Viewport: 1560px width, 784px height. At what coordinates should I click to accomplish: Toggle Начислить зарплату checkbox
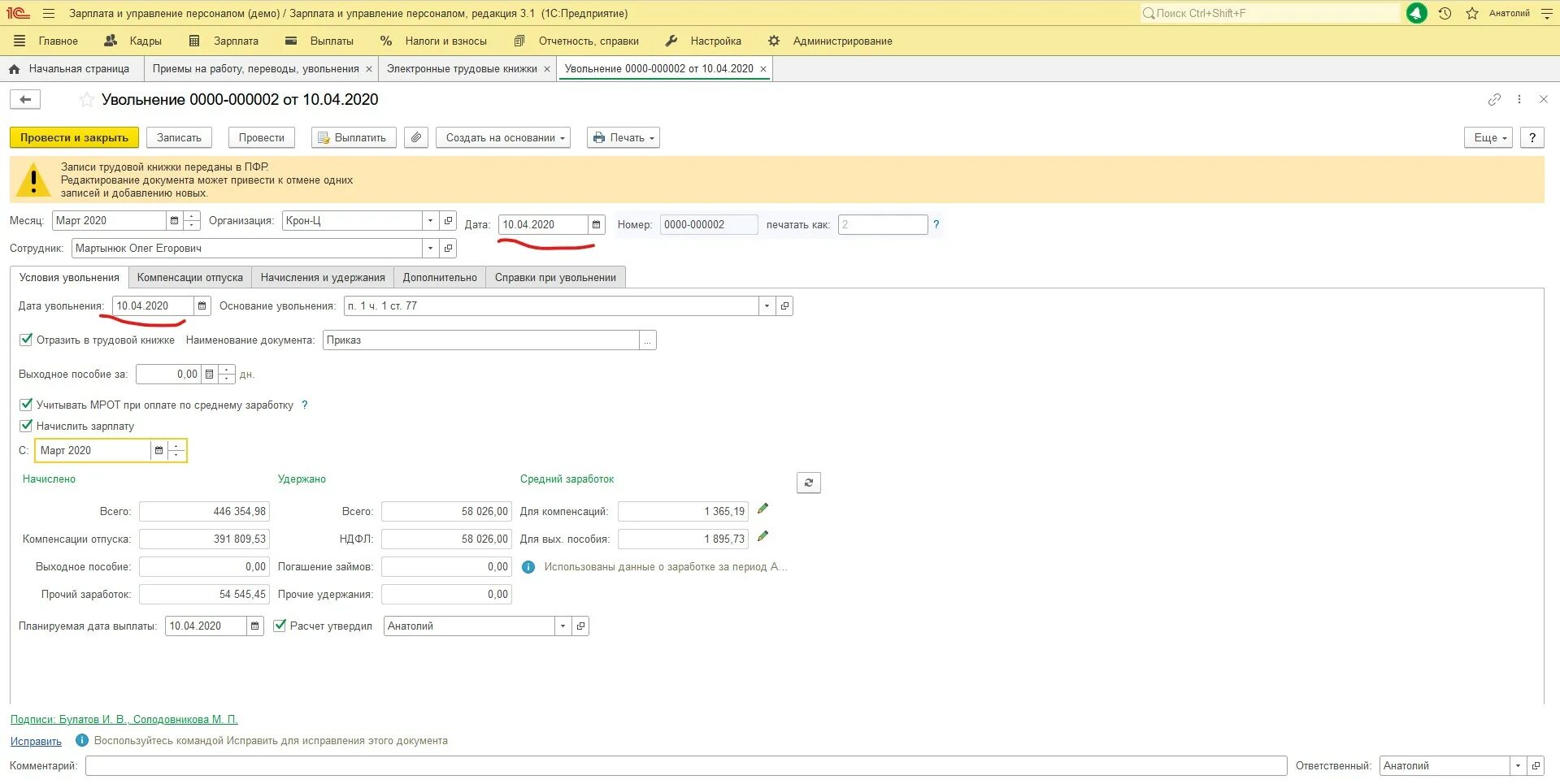click(x=26, y=425)
